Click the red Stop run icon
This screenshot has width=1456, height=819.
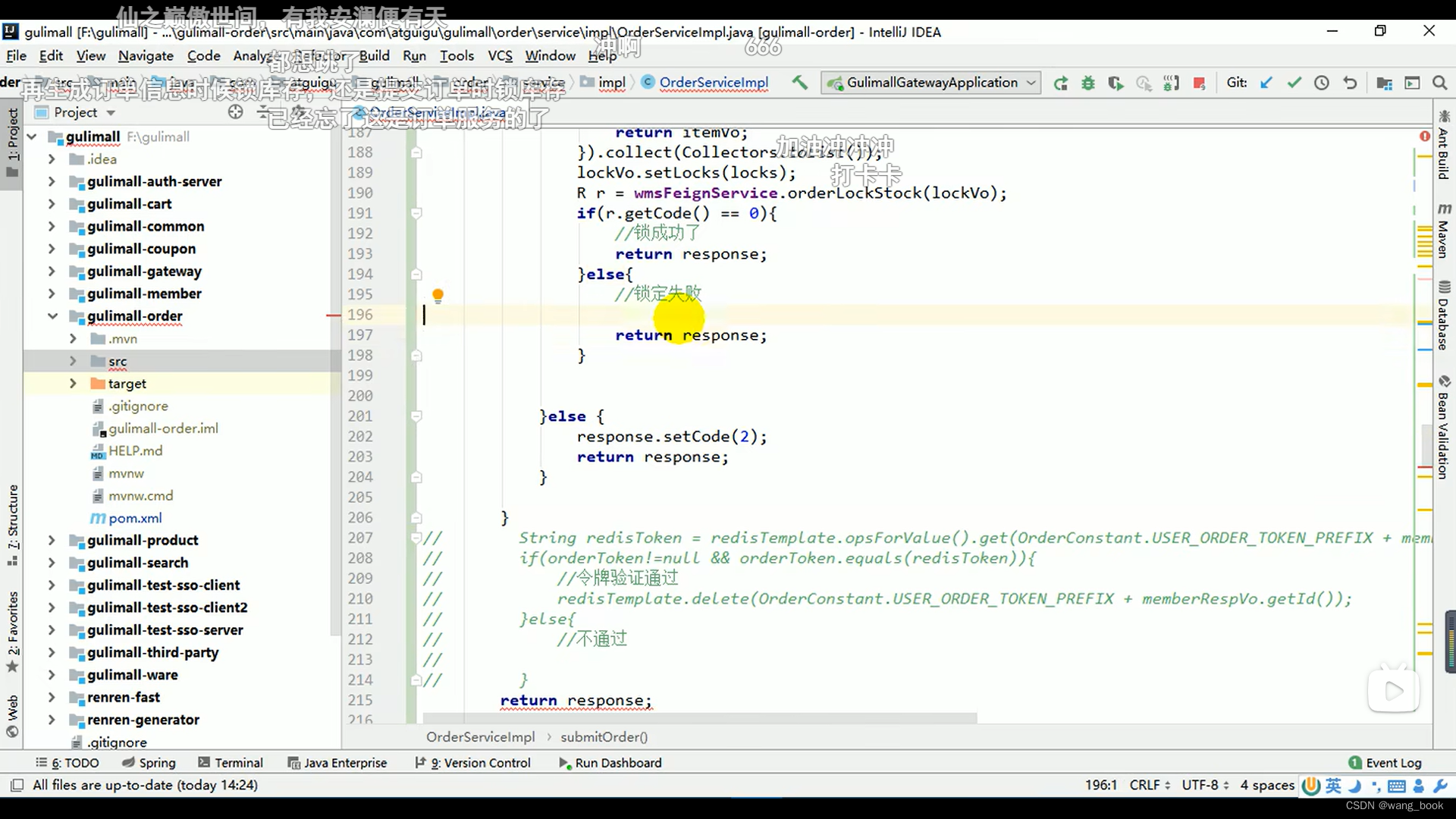pyautogui.click(x=1199, y=83)
